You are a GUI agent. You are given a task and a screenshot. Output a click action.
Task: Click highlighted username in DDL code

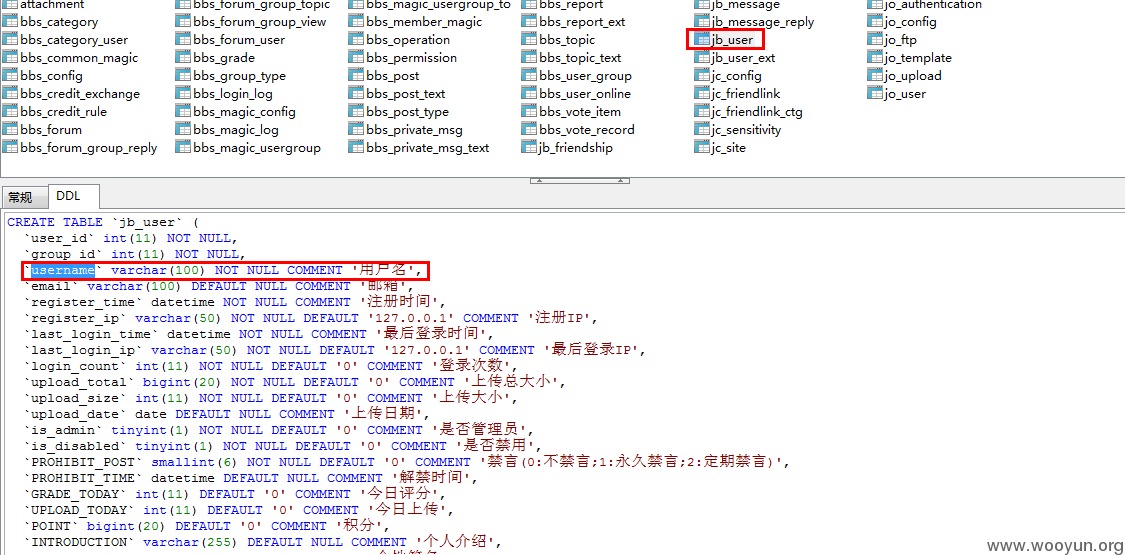click(63, 270)
